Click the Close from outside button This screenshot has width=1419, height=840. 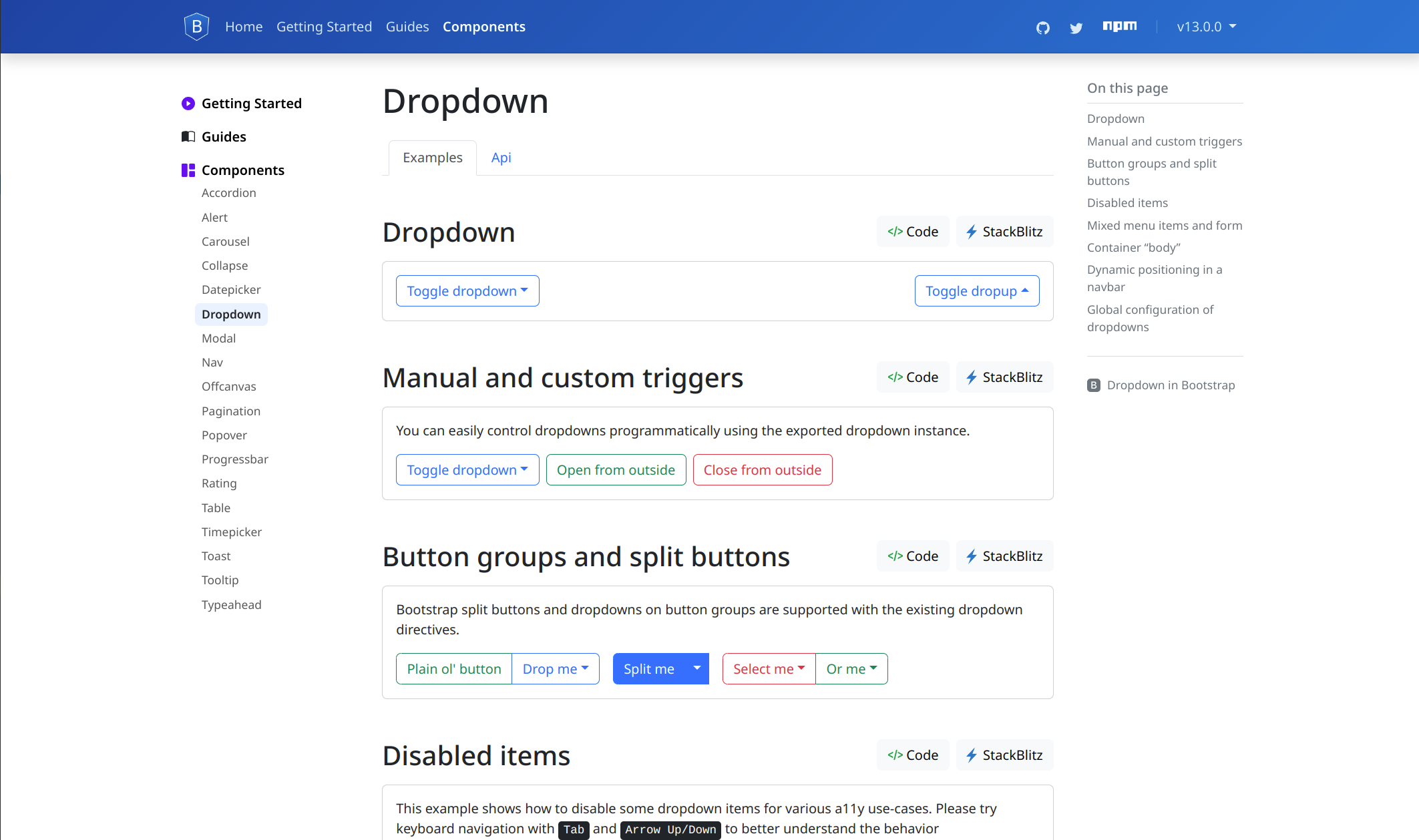[x=762, y=469]
